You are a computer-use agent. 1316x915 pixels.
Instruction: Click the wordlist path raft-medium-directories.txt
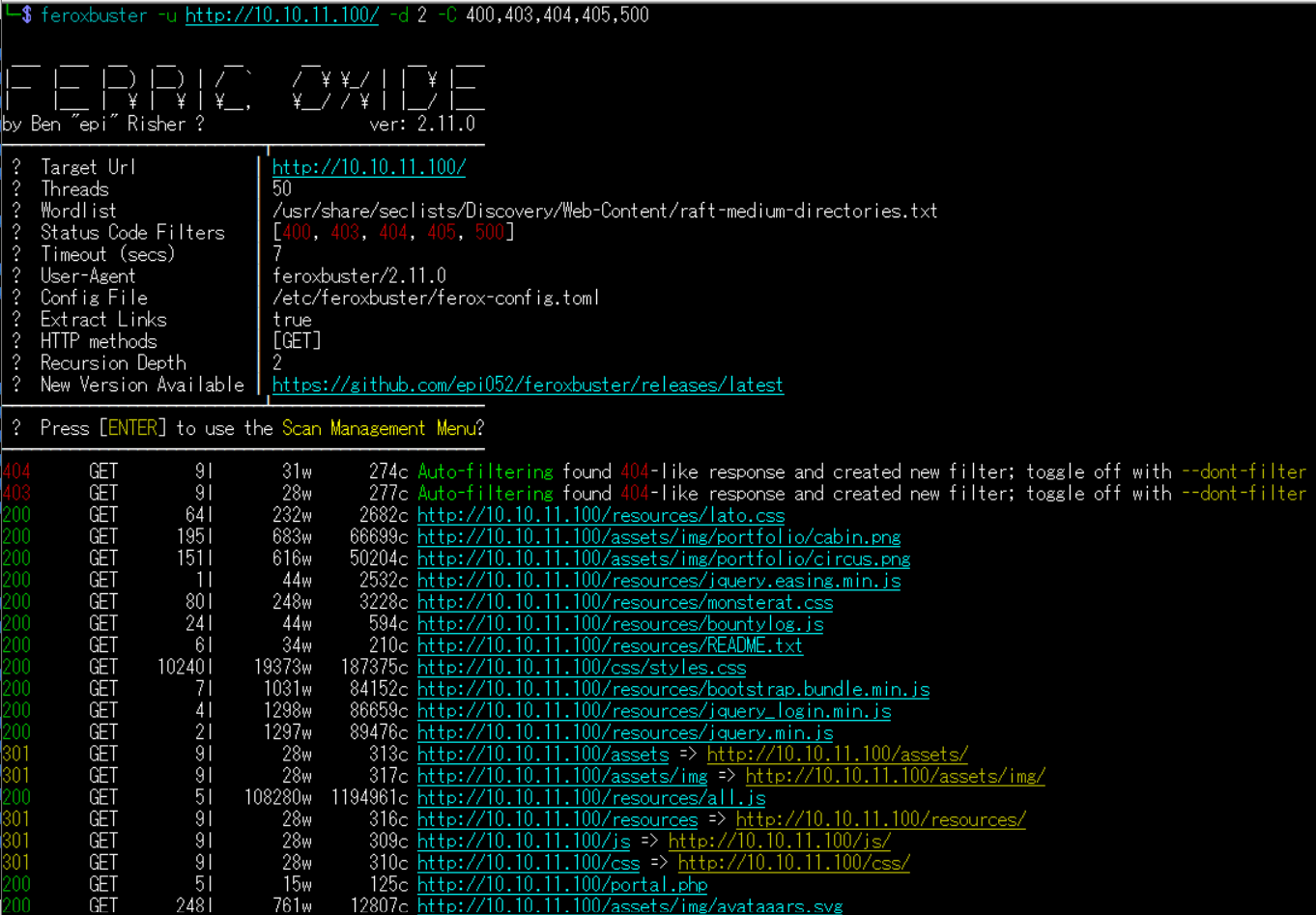[x=605, y=211]
